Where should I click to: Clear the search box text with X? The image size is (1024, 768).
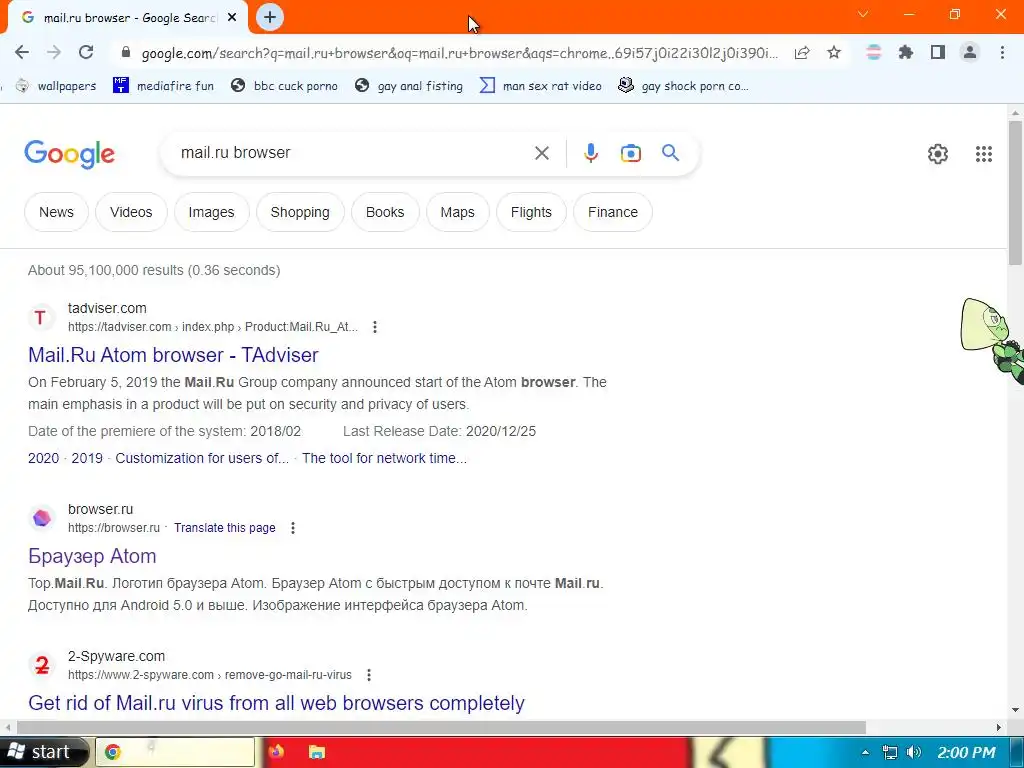541,153
